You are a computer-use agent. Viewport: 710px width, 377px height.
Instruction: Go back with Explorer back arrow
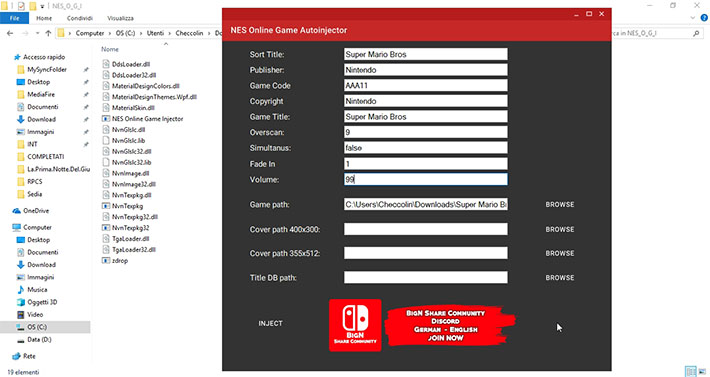(10, 33)
